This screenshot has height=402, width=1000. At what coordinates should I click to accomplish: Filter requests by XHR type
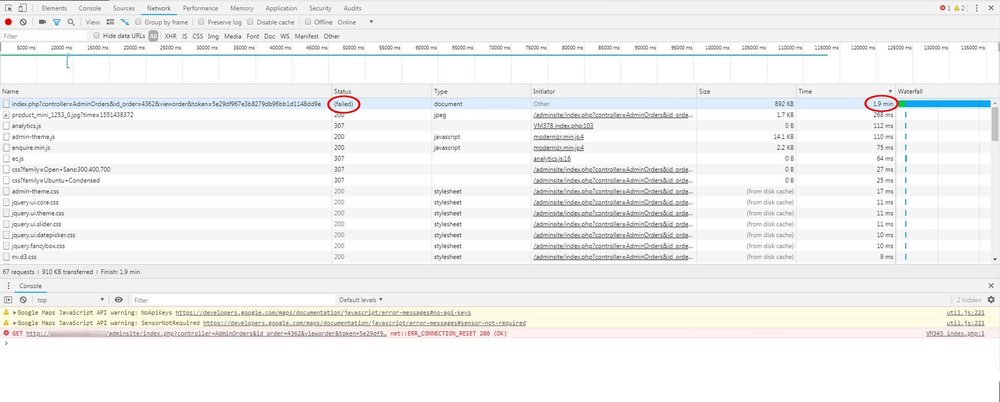click(170, 36)
